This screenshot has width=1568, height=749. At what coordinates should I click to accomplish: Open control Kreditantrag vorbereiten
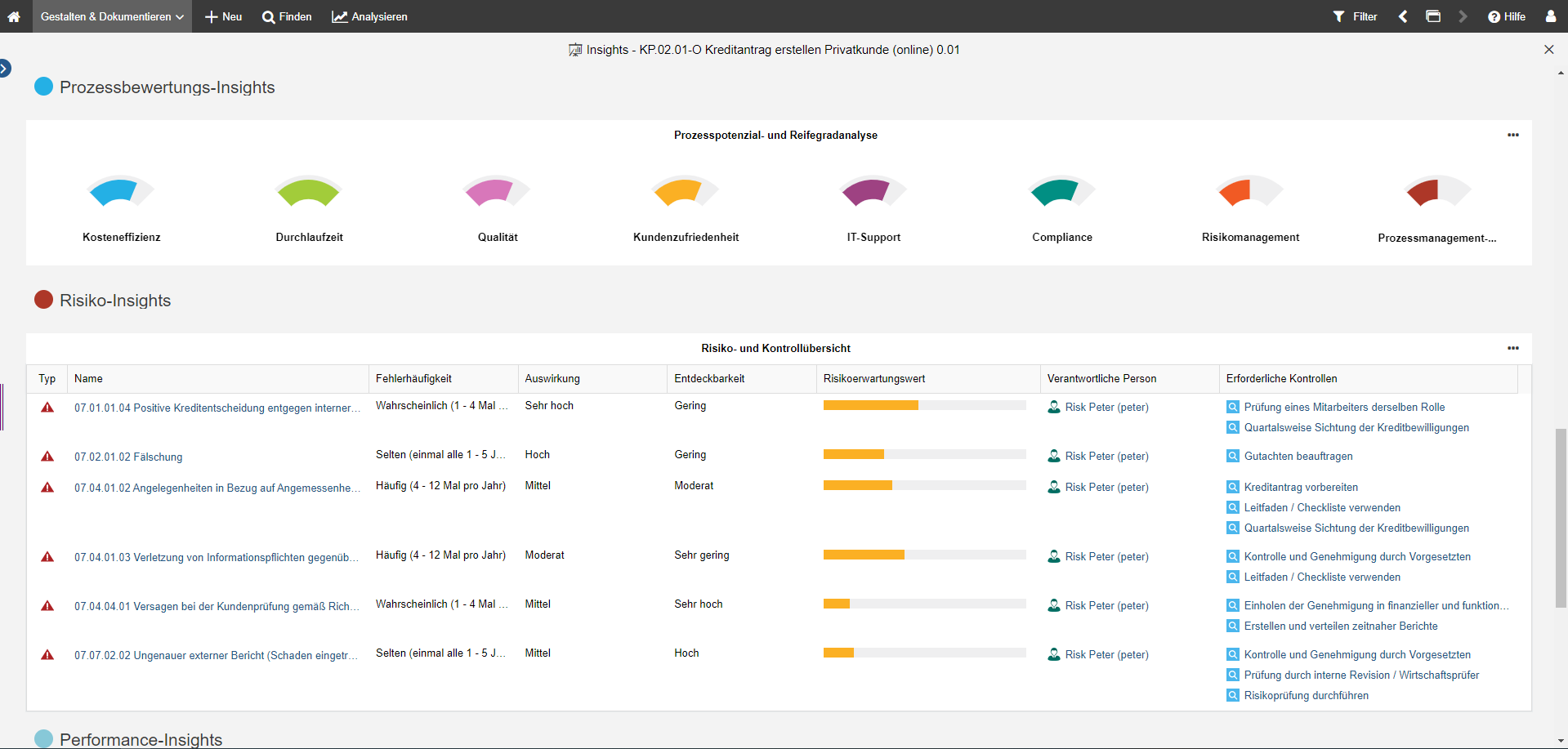point(1301,487)
